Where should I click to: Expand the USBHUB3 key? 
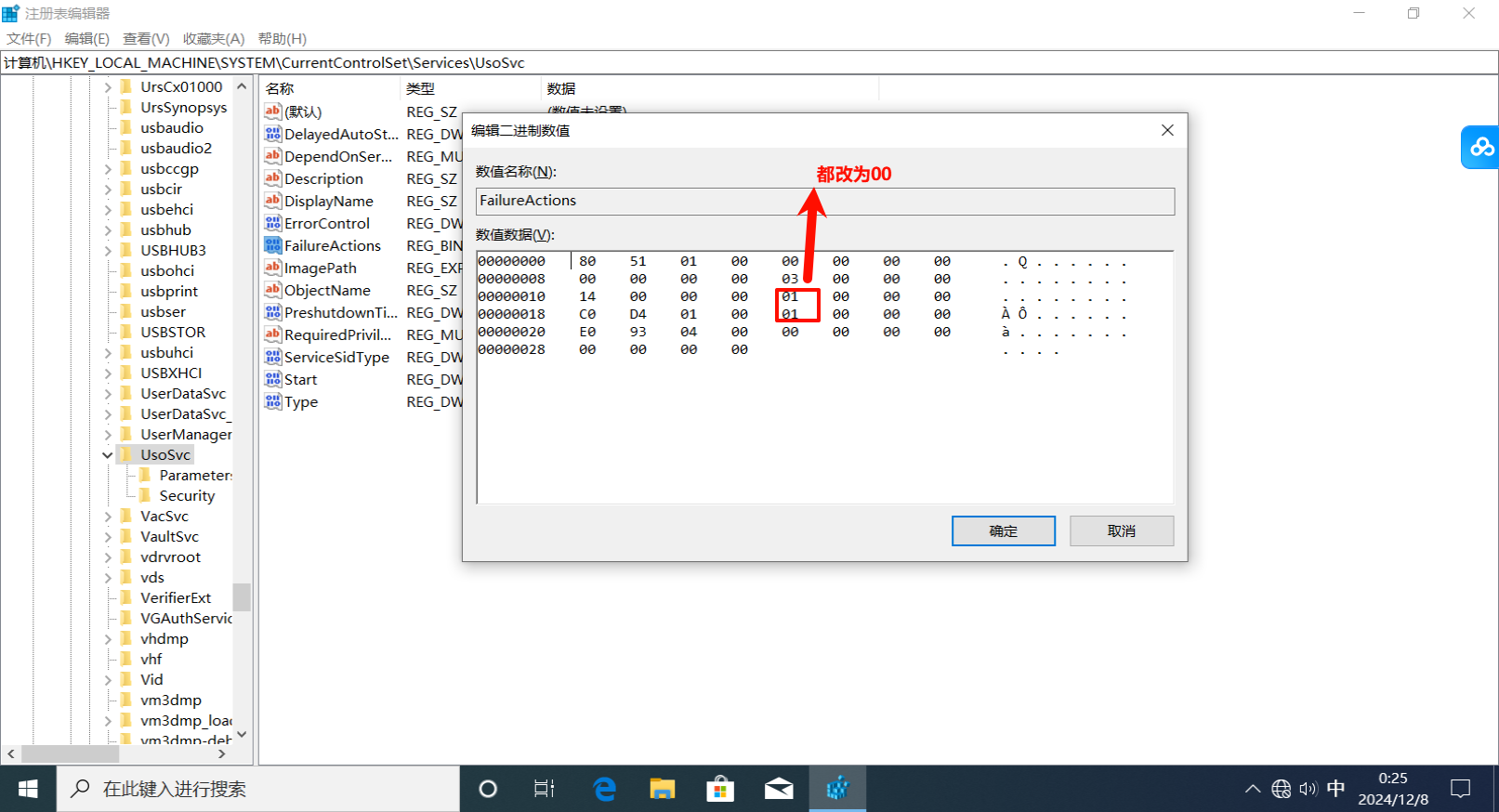108,251
